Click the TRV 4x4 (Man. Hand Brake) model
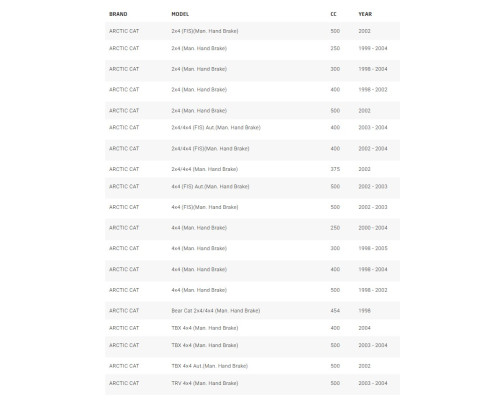 click(x=205, y=383)
